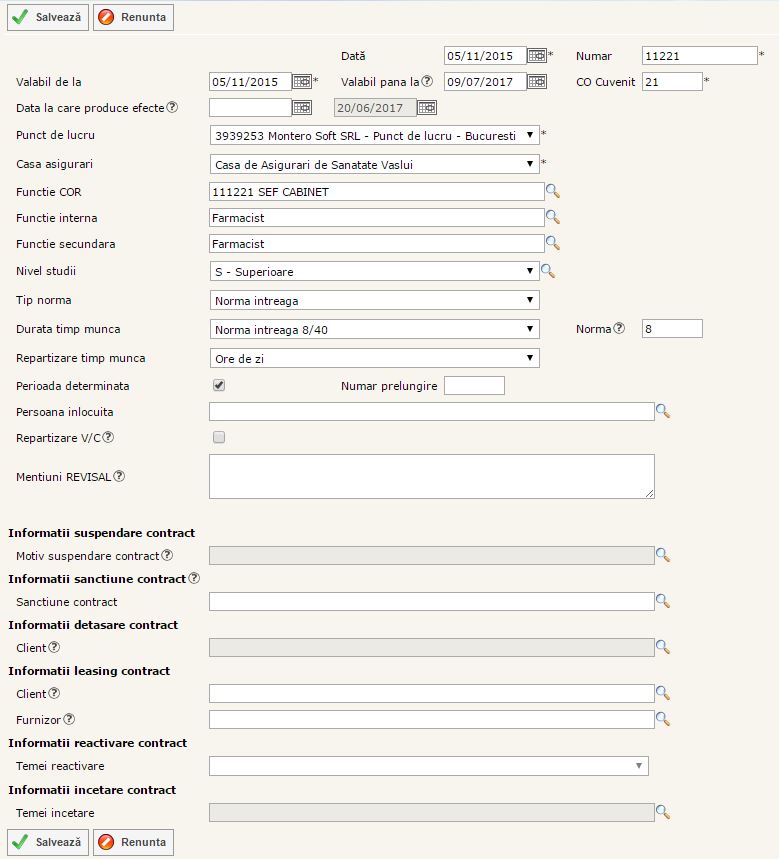The width and height of the screenshot is (779, 859).
Task: Open lookup for leasing Furnizor field
Action: [x=662, y=719]
